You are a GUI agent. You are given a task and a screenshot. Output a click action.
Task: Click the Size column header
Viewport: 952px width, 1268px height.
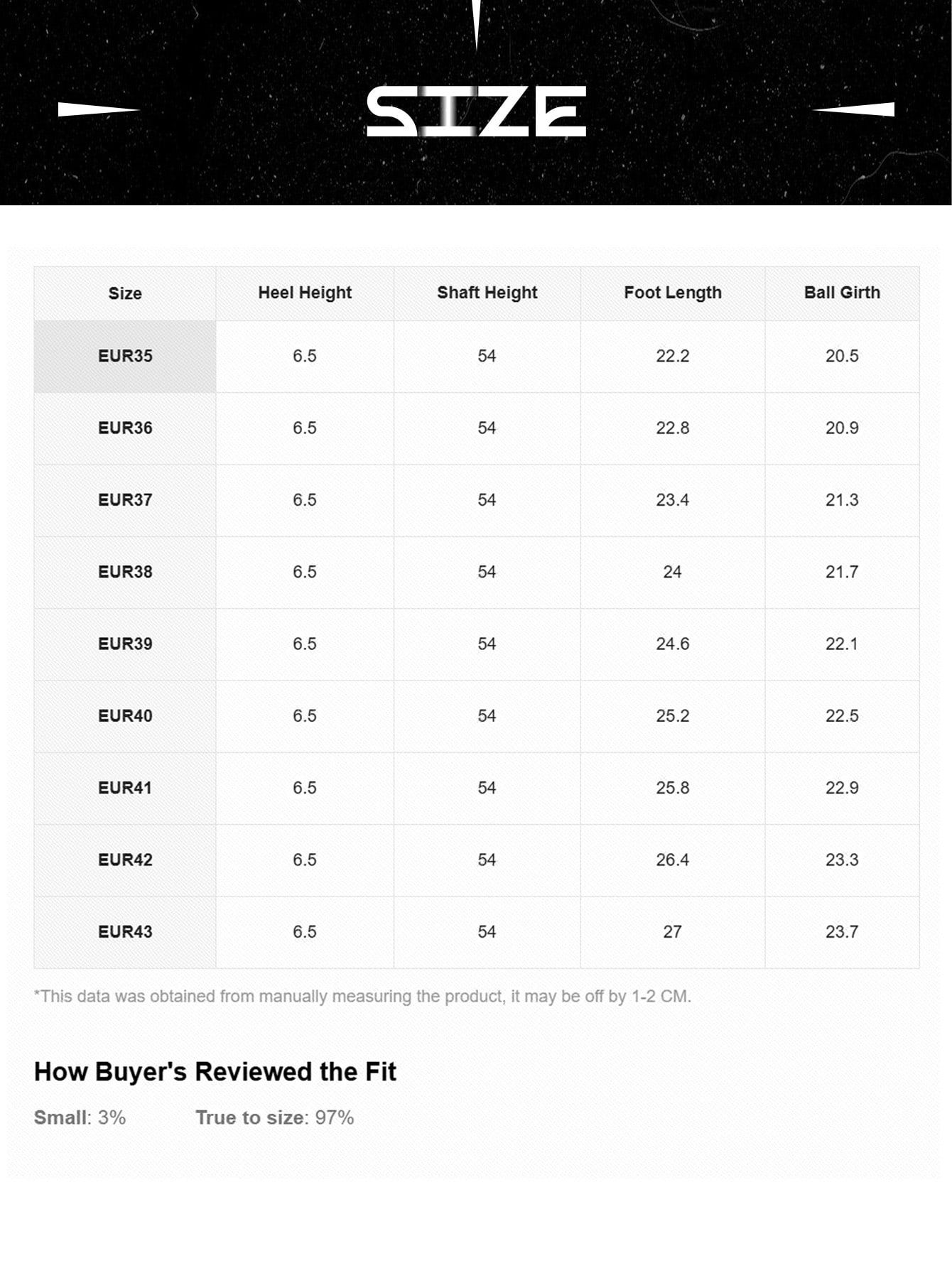click(x=125, y=293)
